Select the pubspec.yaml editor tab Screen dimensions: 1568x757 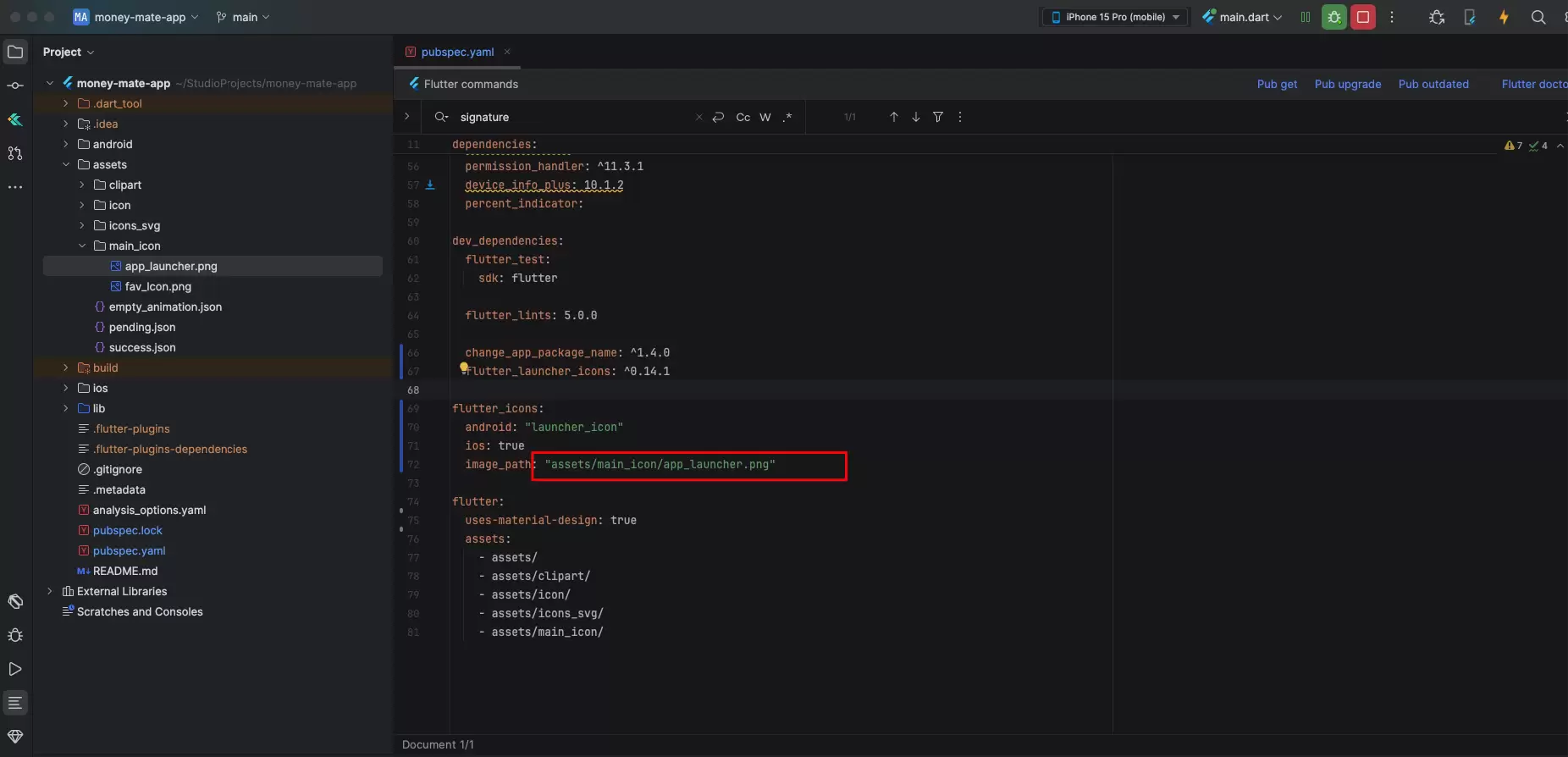(x=457, y=52)
